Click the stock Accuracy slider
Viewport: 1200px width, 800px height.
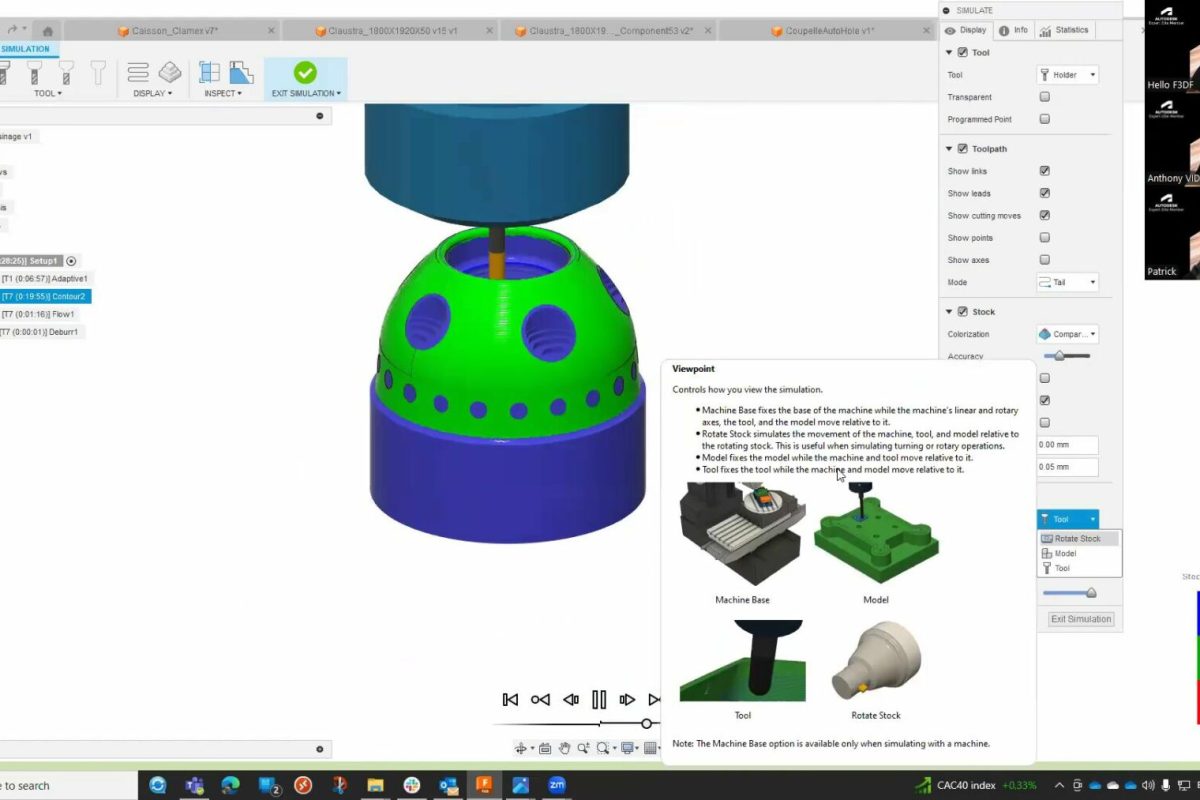pos(1066,356)
